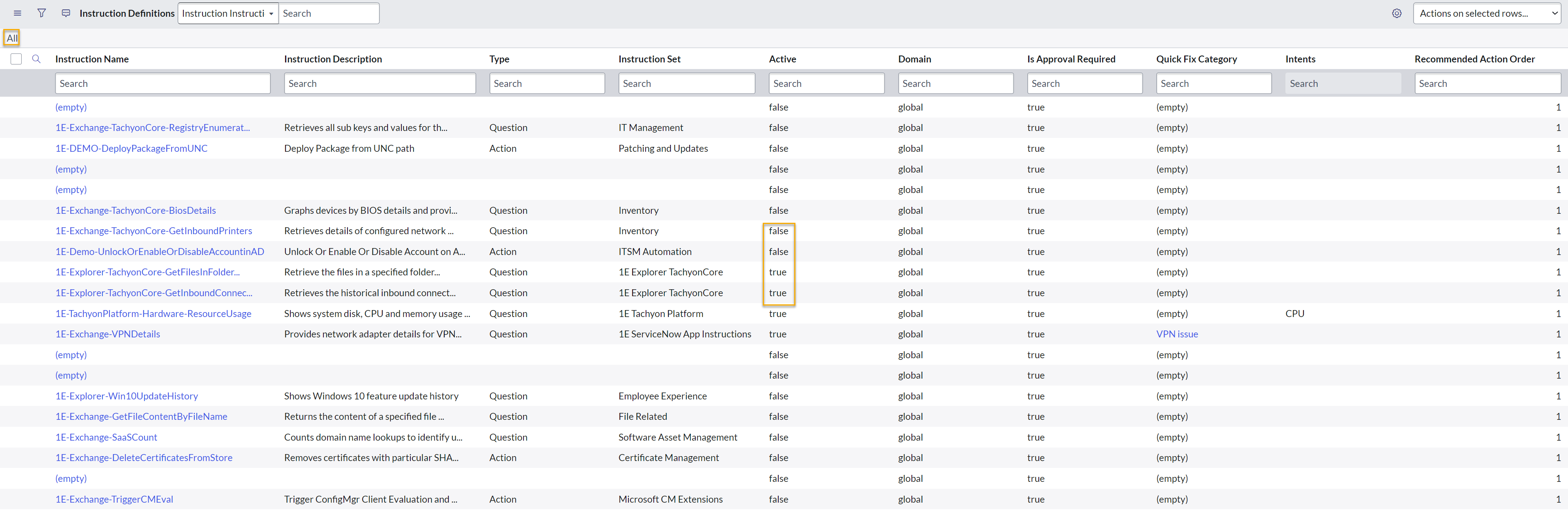Open the hamburger list menu icon
1568x521 pixels.
pyautogui.click(x=17, y=13)
